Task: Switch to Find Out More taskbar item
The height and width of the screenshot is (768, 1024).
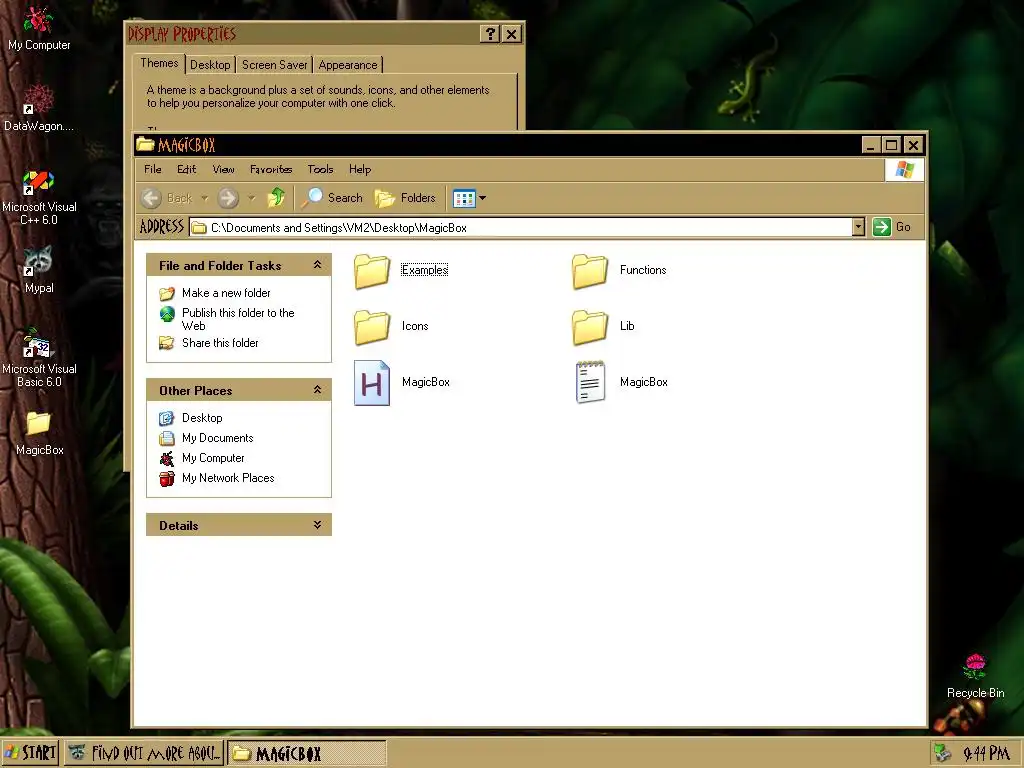Action: click(x=145, y=753)
